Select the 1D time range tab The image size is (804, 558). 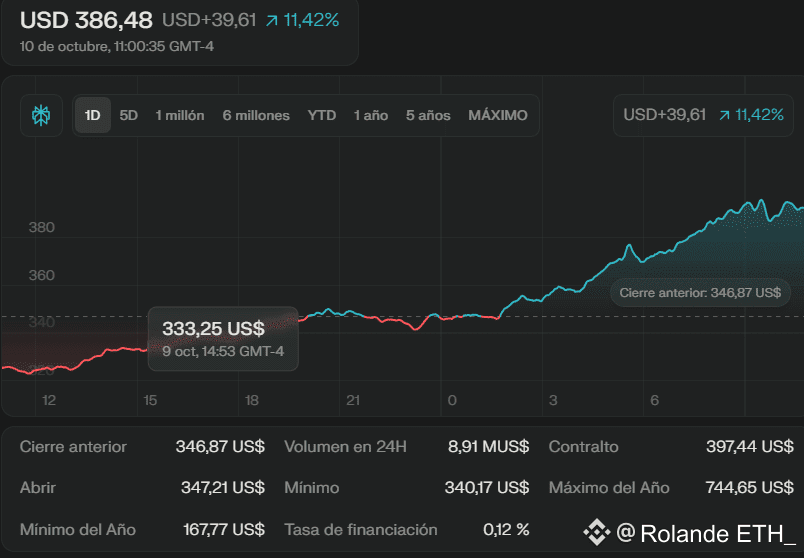[x=92, y=115]
